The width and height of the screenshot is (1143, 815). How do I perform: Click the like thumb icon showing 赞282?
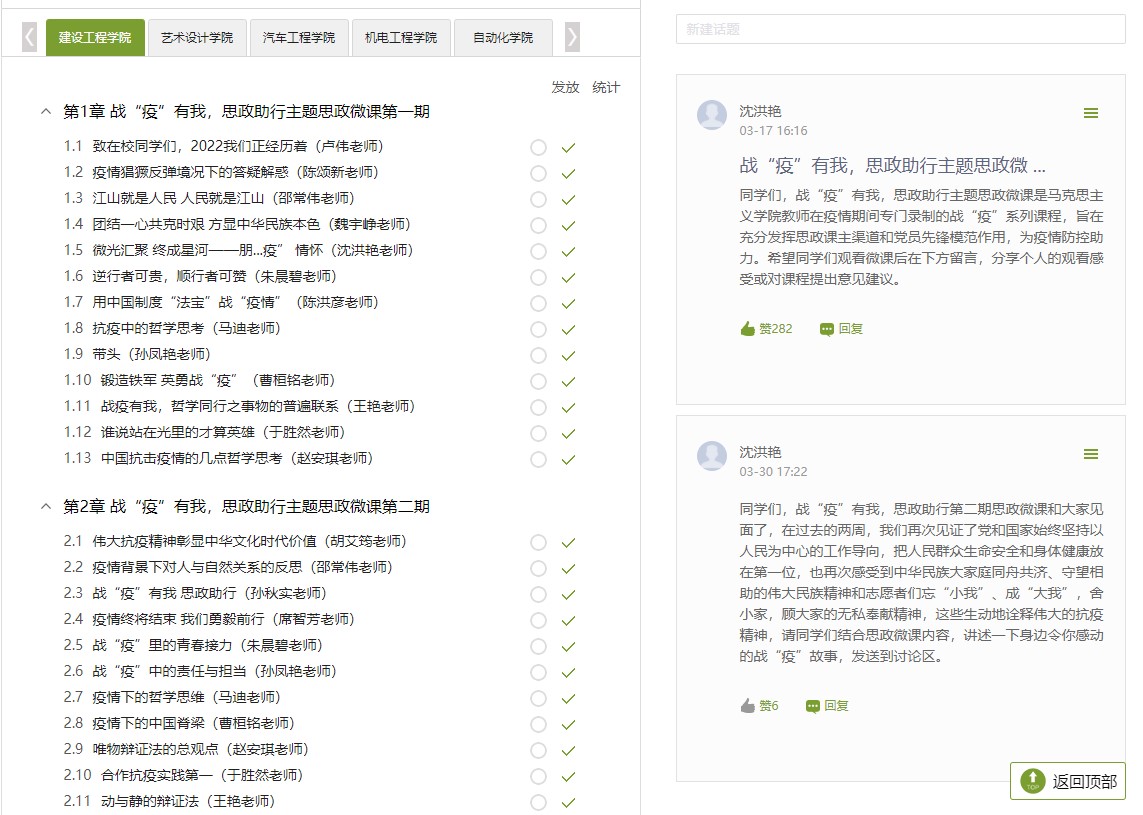[748, 329]
